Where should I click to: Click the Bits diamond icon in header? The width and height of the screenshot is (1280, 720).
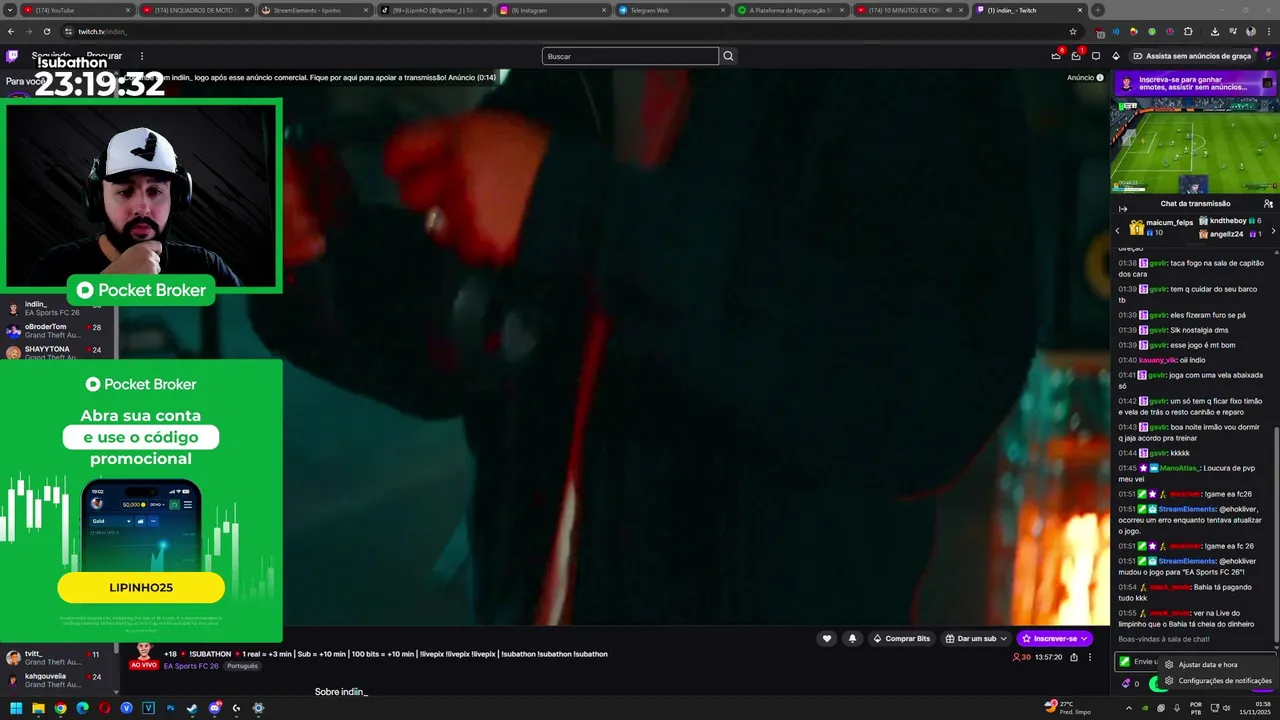(1116, 56)
